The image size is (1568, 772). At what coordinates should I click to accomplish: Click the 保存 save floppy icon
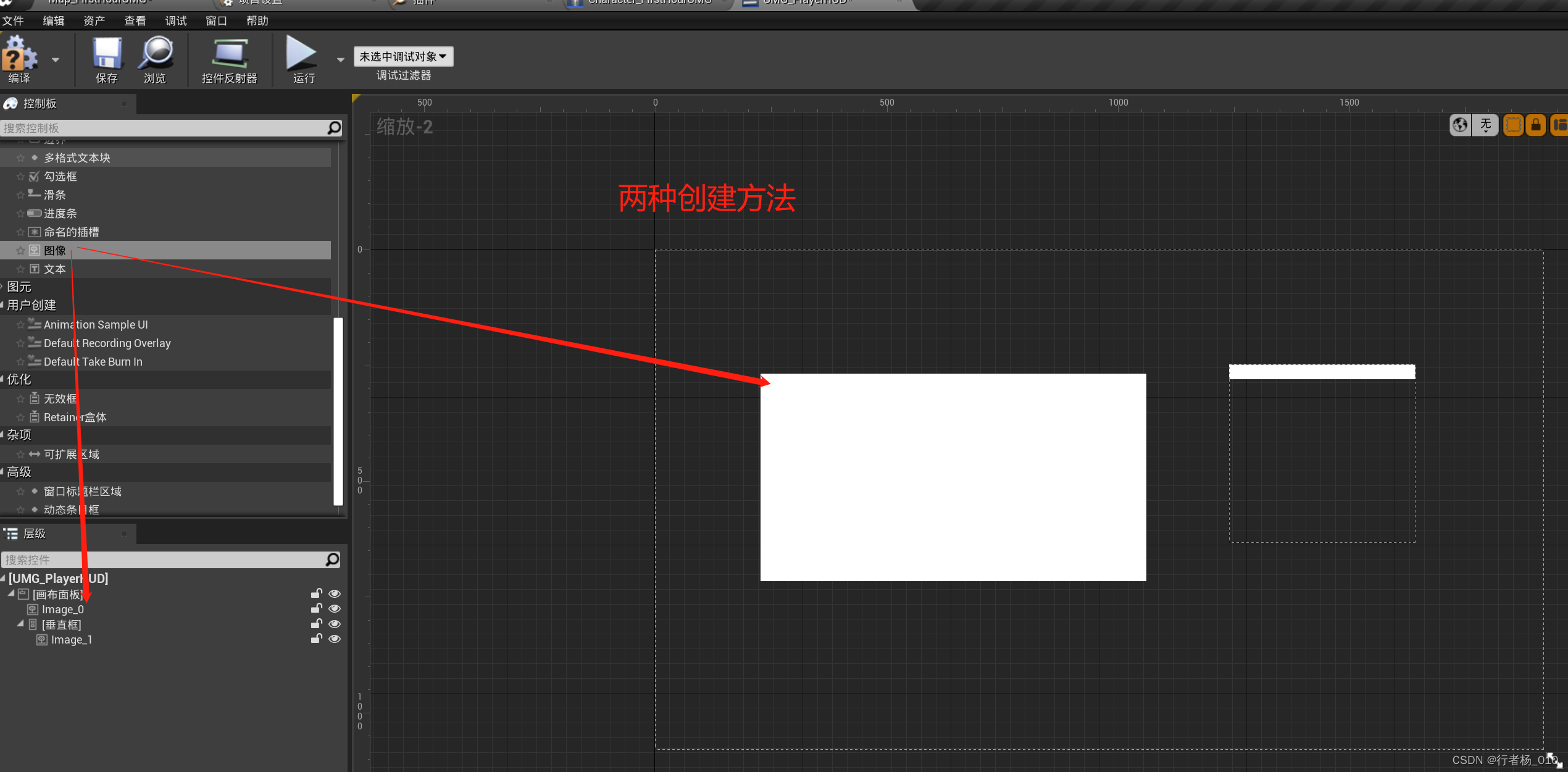(x=107, y=54)
